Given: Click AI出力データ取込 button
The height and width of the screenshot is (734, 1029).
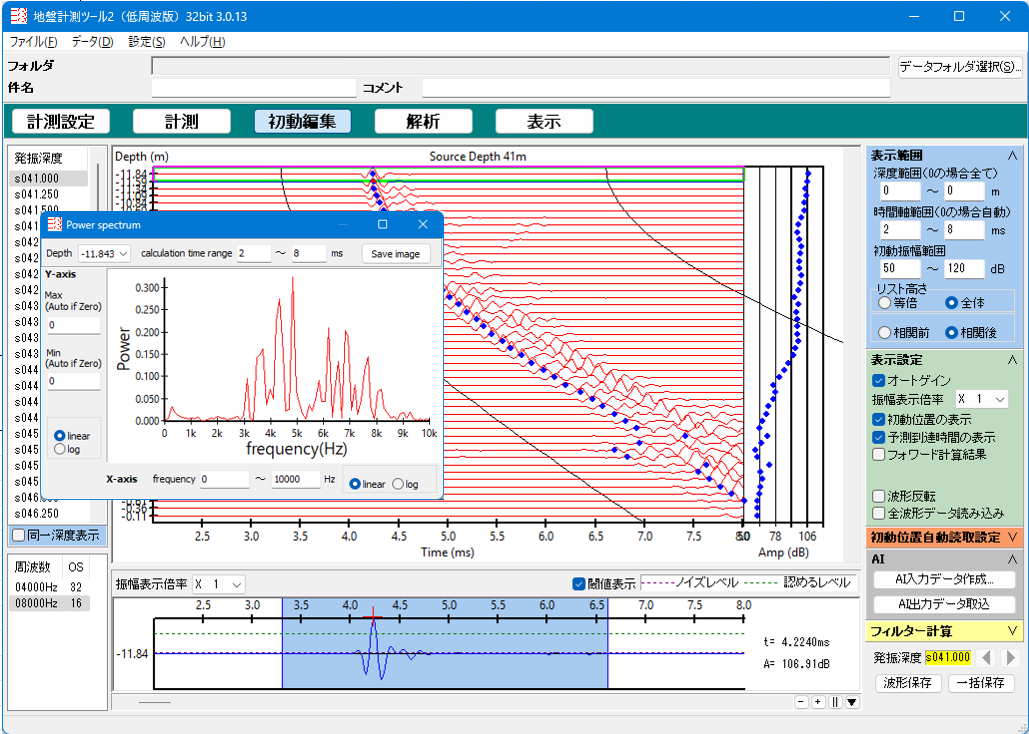Looking at the screenshot, I should pos(944,604).
